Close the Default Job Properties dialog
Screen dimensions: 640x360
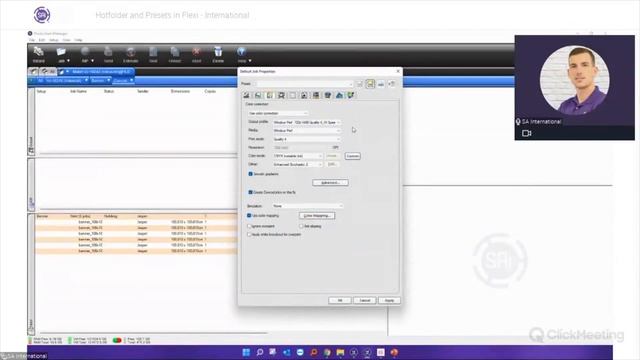(398, 71)
